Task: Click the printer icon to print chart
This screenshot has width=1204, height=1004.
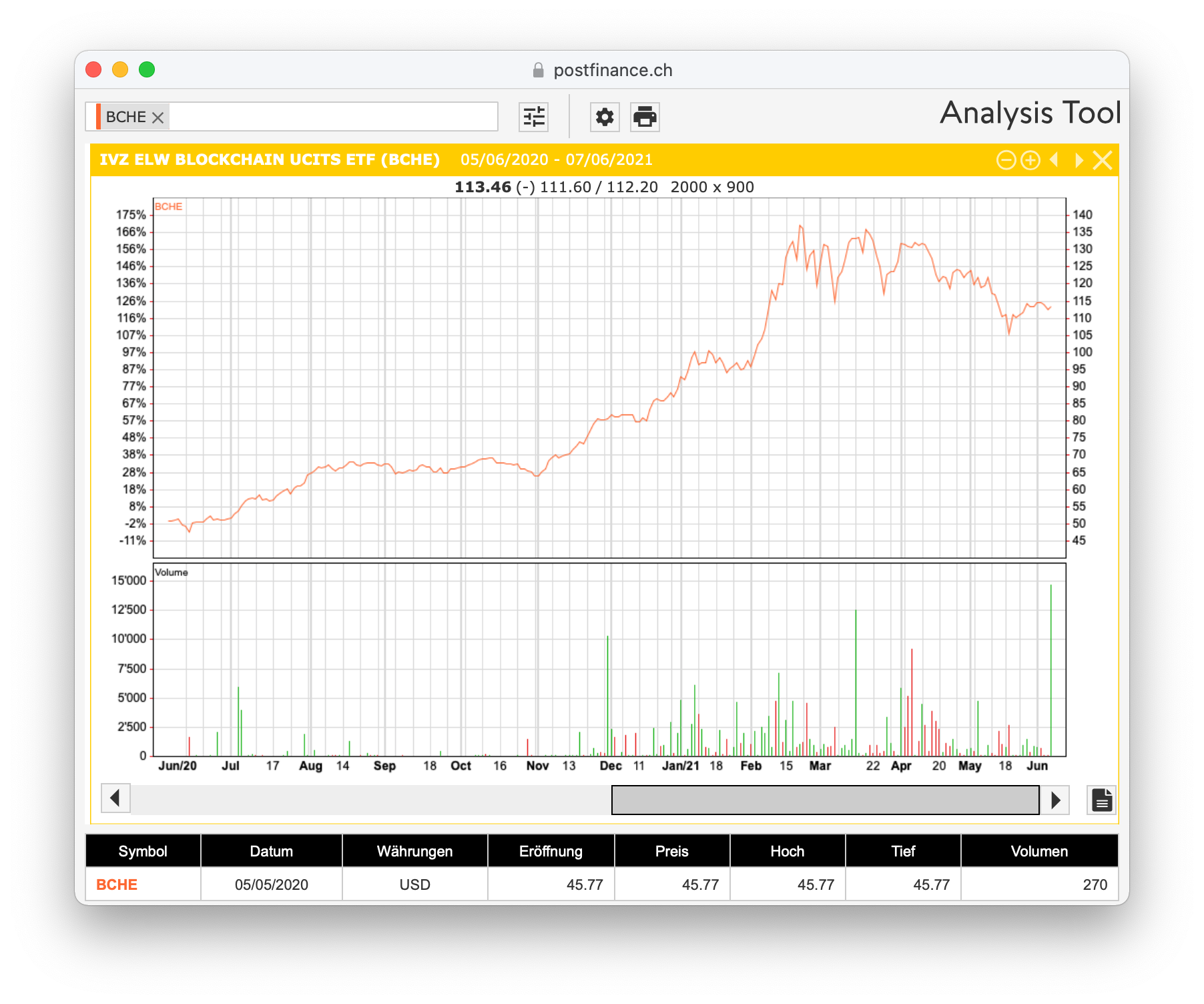Action: (645, 117)
